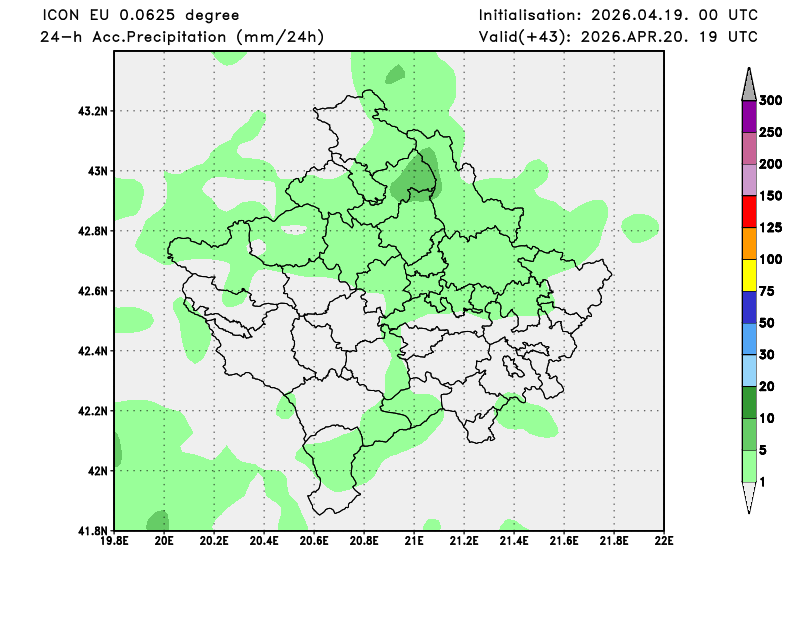The height and width of the screenshot is (618, 800).
Task: Select the red 125–150 legend swatch
Action: pyautogui.click(x=748, y=211)
